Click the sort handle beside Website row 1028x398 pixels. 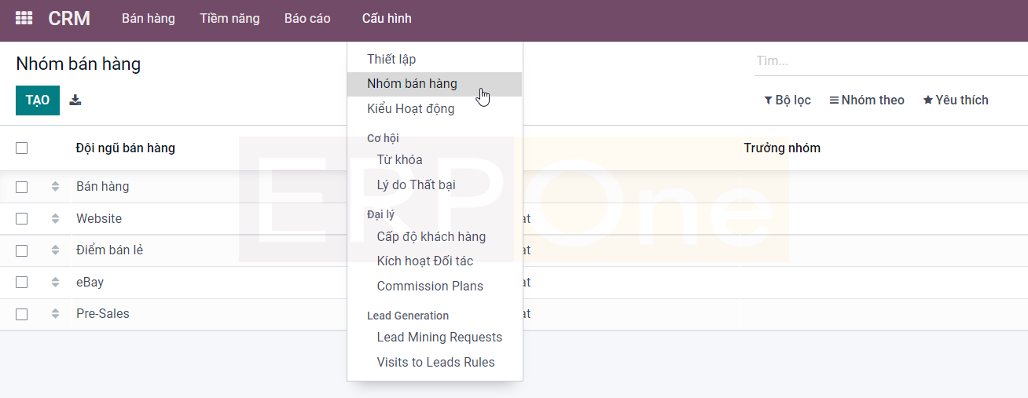[55, 218]
